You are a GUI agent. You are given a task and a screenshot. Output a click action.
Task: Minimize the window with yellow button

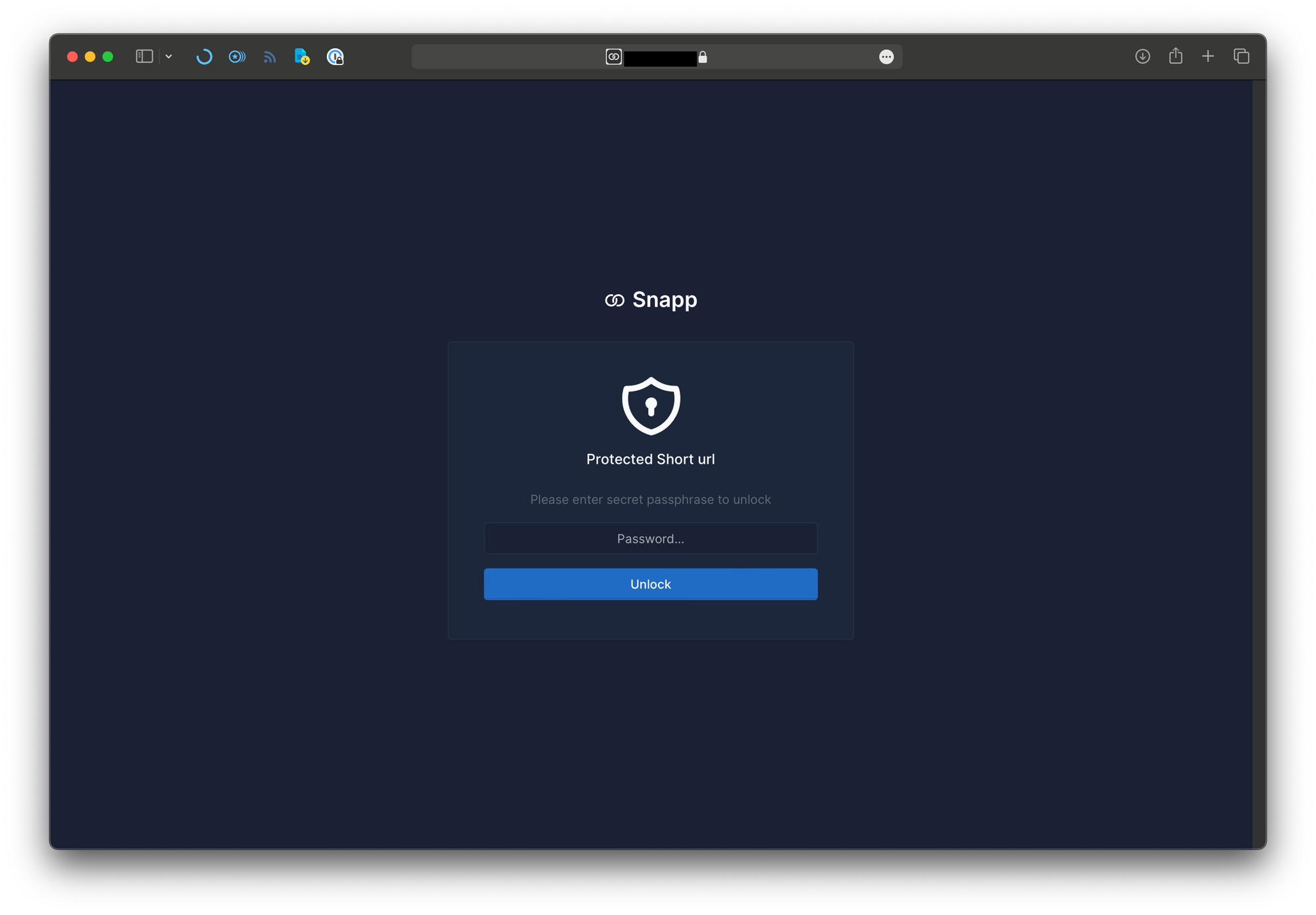[x=90, y=57]
